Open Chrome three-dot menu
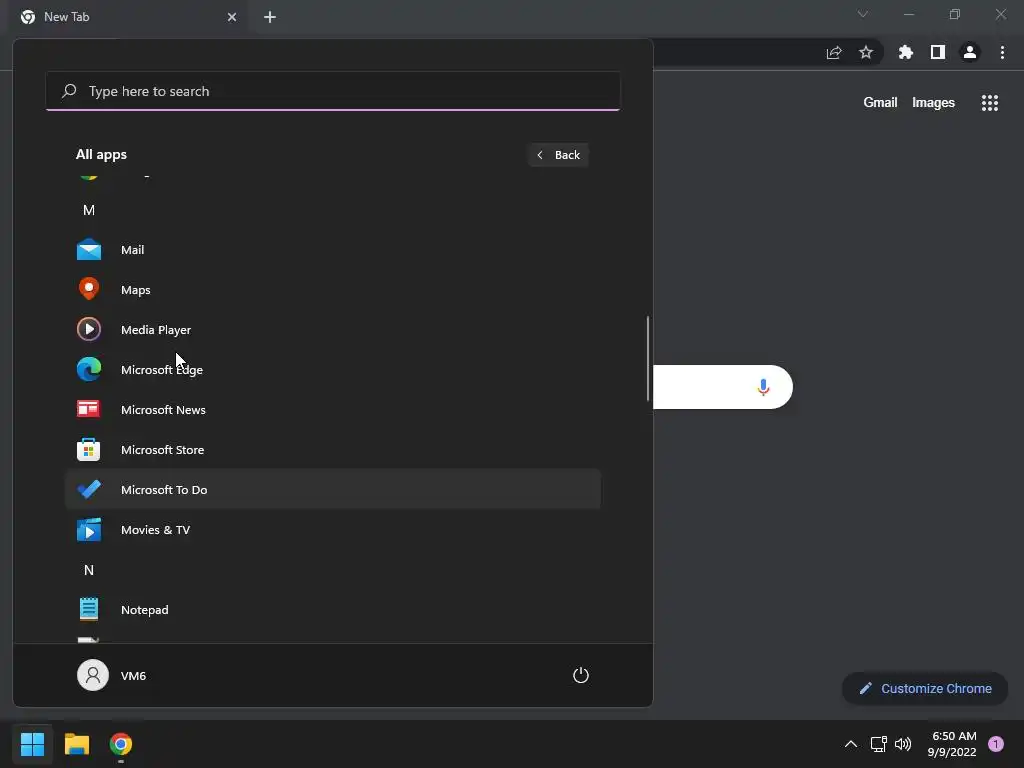The image size is (1024, 768). tap(1002, 52)
